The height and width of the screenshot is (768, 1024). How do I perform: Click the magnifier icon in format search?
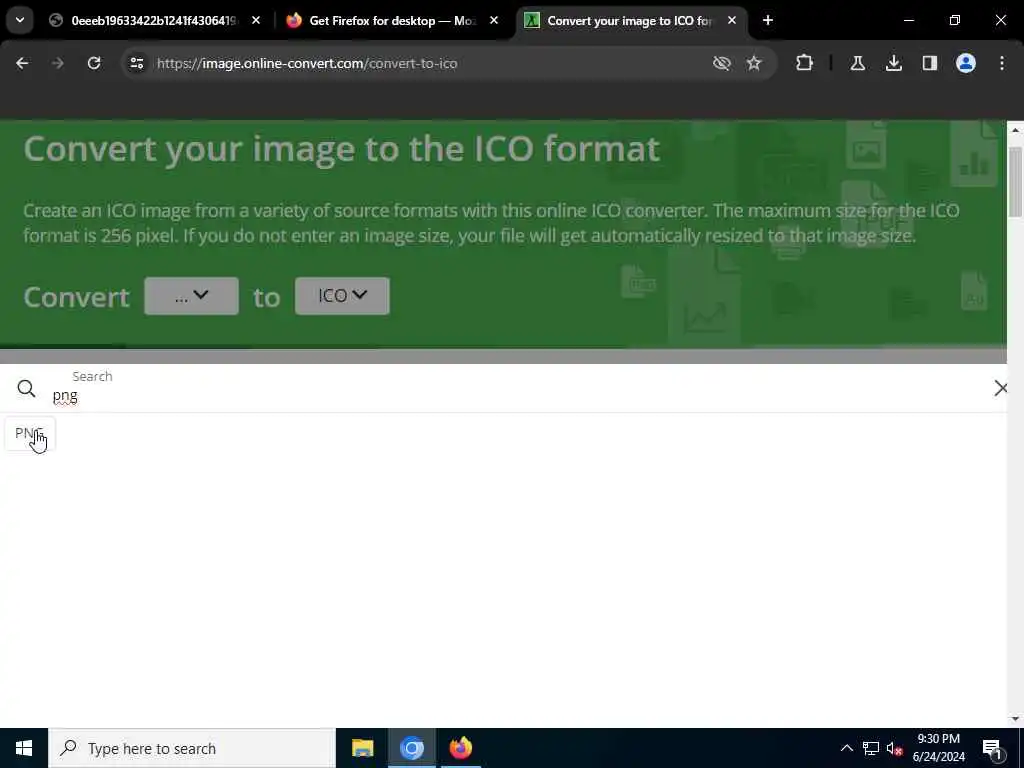pyautogui.click(x=26, y=389)
